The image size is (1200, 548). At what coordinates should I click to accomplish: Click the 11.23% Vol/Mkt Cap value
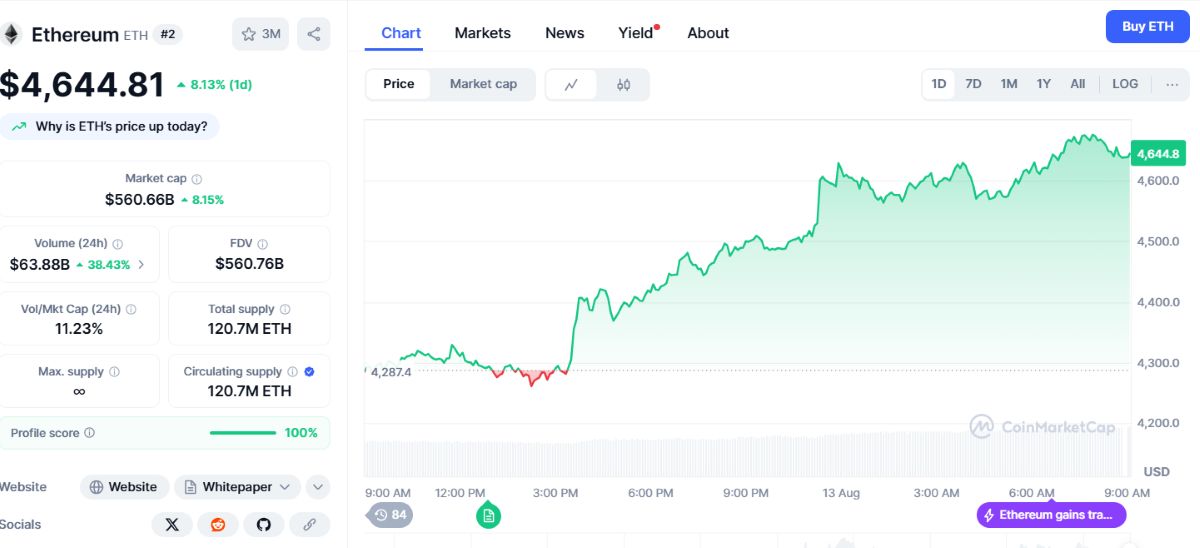(x=79, y=328)
